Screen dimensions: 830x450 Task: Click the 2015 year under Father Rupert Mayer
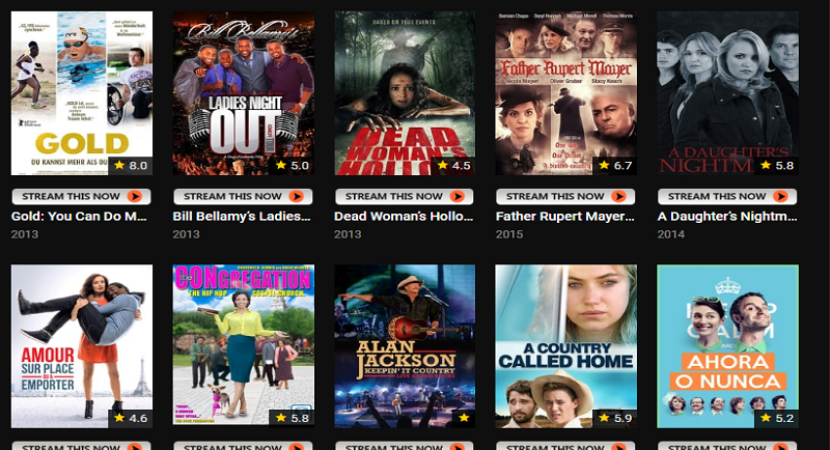[509, 234]
